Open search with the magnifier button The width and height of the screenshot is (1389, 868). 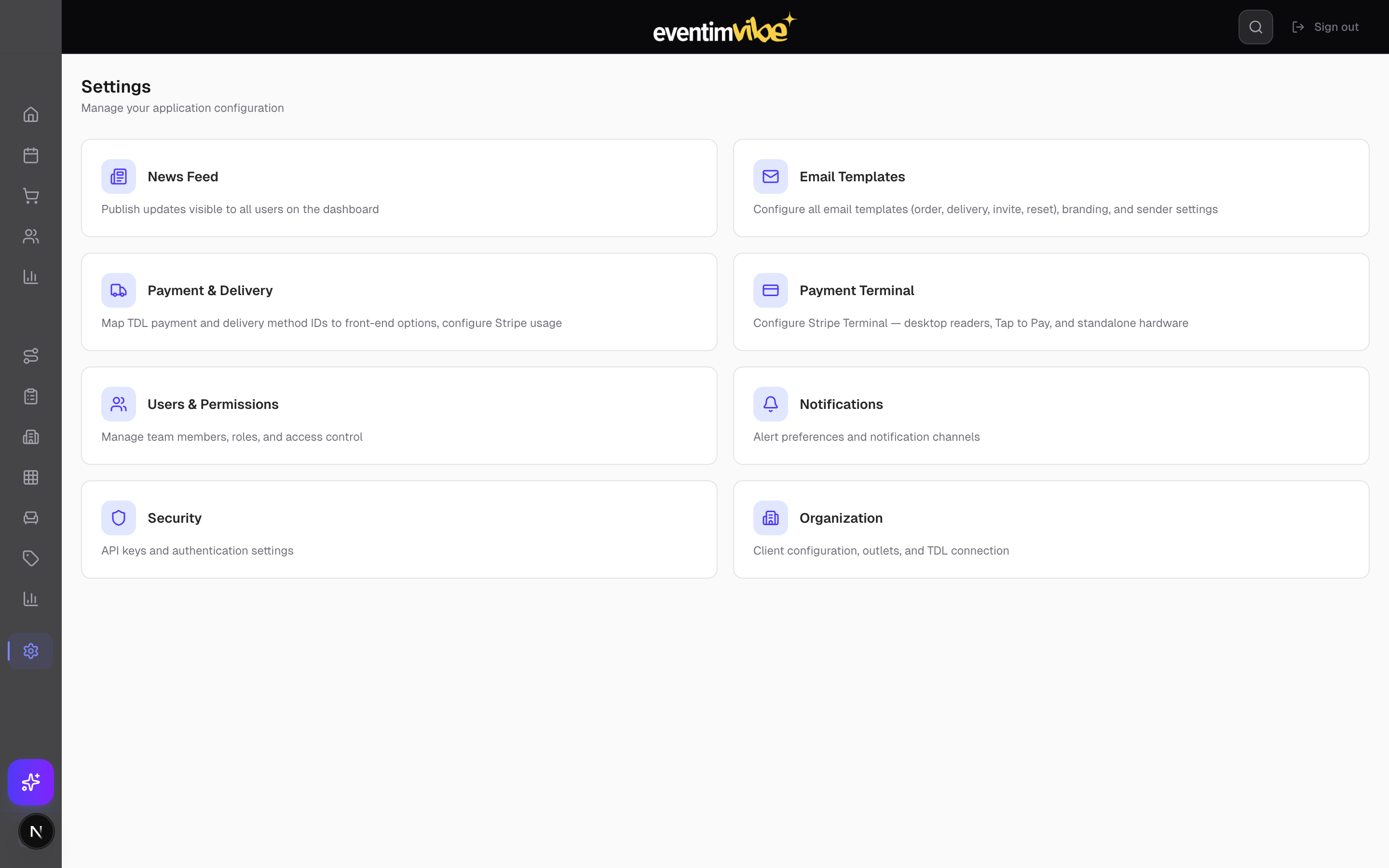[1255, 27]
